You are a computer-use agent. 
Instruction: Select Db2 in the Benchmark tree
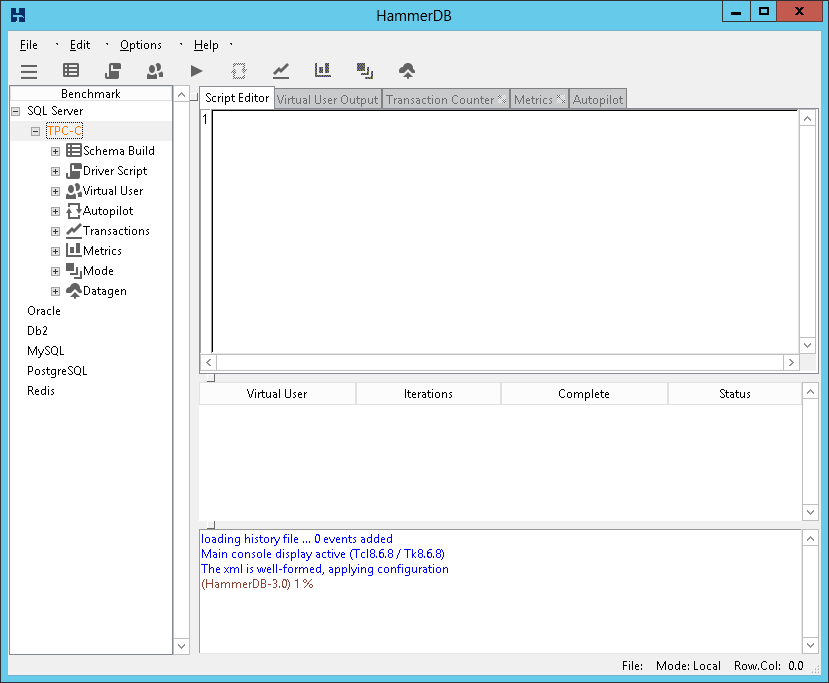click(x=38, y=331)
